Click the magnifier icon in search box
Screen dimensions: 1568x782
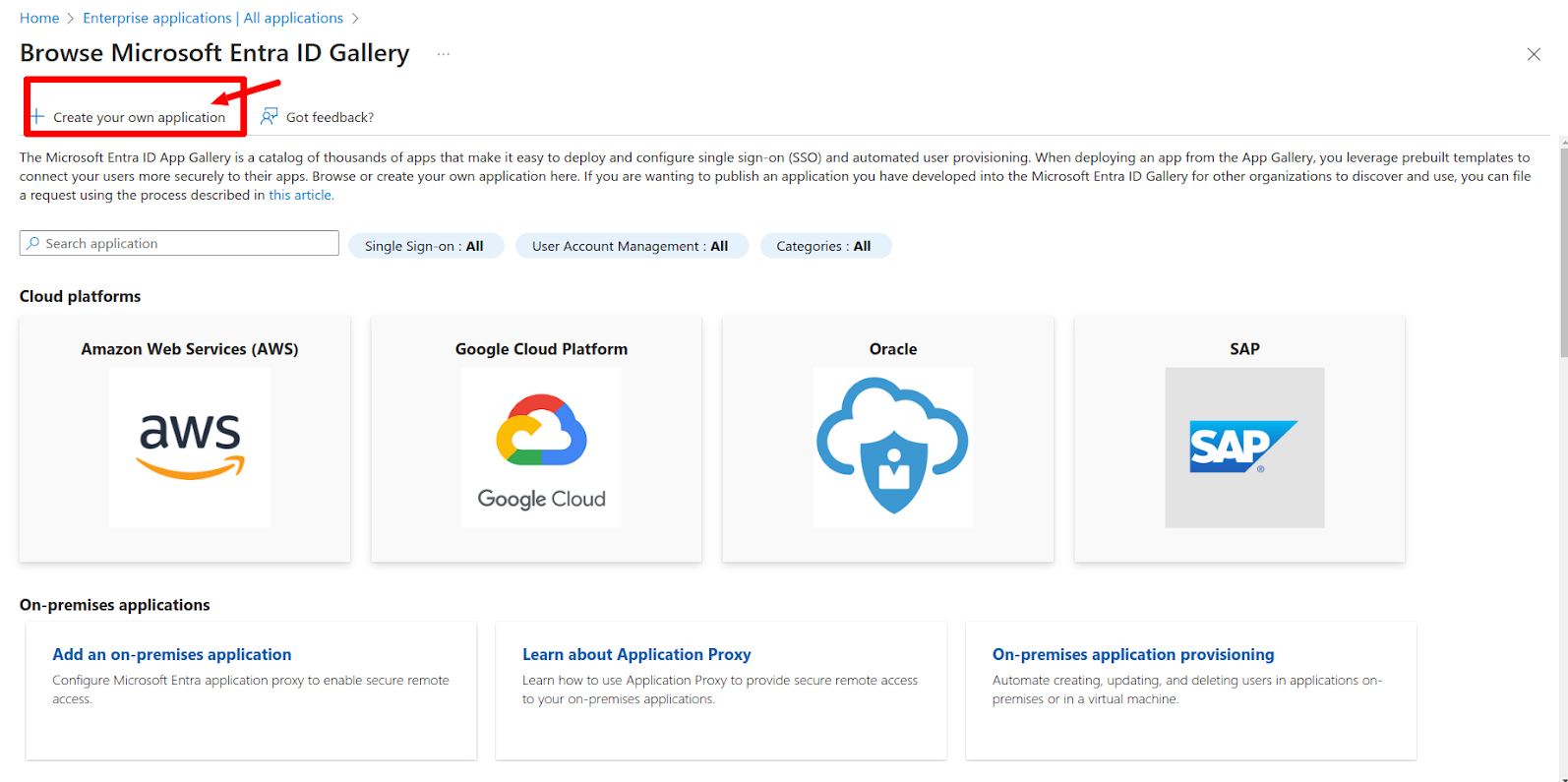[33, 244]
